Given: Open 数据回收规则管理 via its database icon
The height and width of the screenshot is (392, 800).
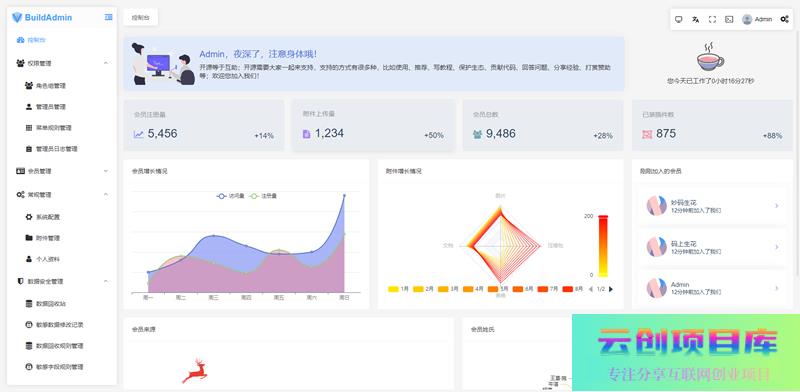Looking at the screenshot, I should pyautogui.click(x=29, y=346).
